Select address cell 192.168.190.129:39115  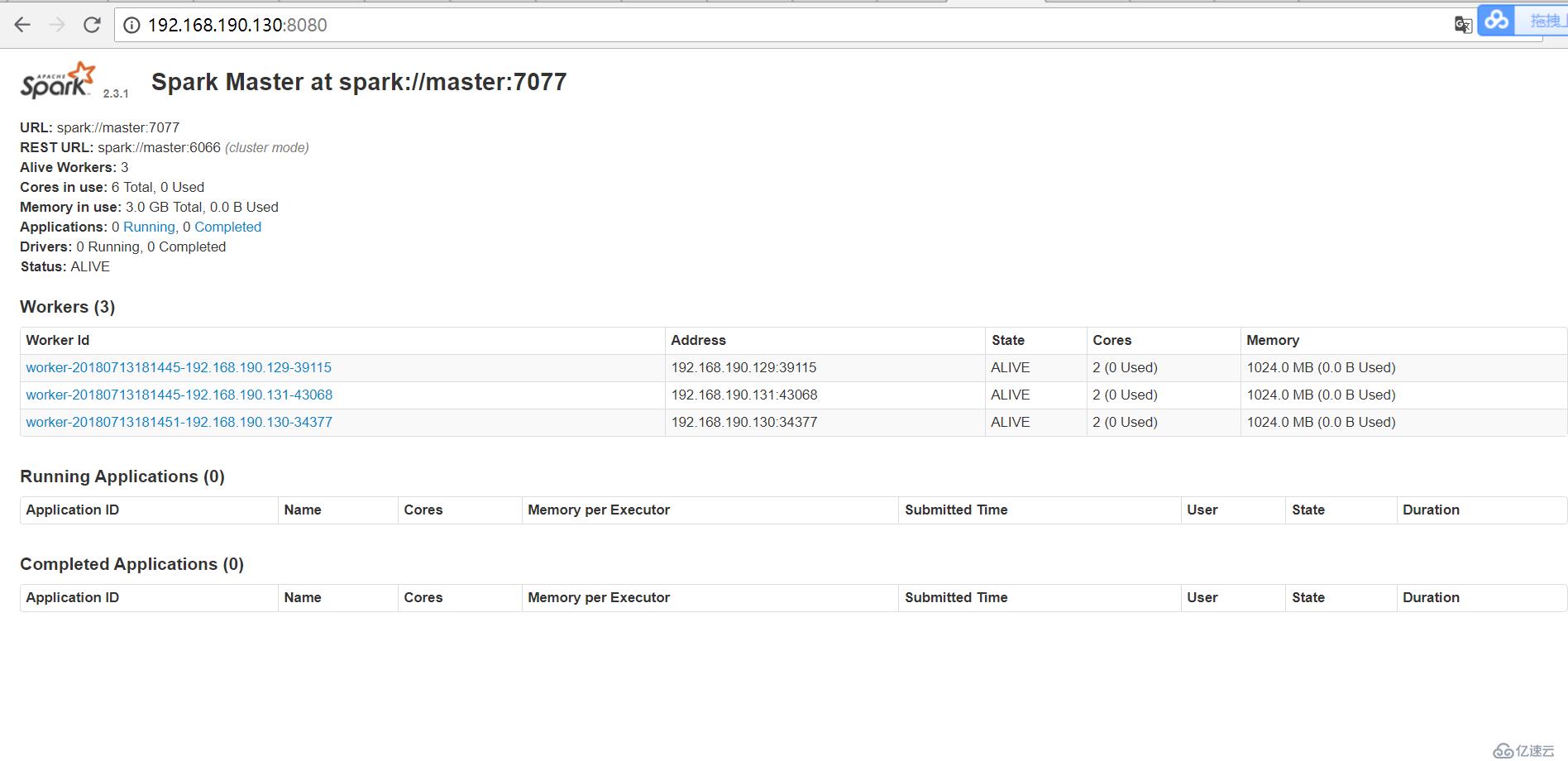743,367
